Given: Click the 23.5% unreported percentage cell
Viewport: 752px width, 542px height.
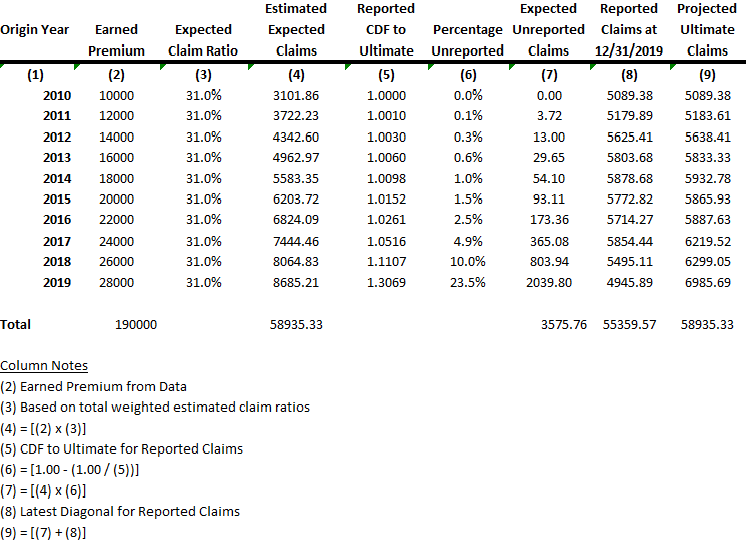Looking at the screenshot, I should tap(468, 282).
